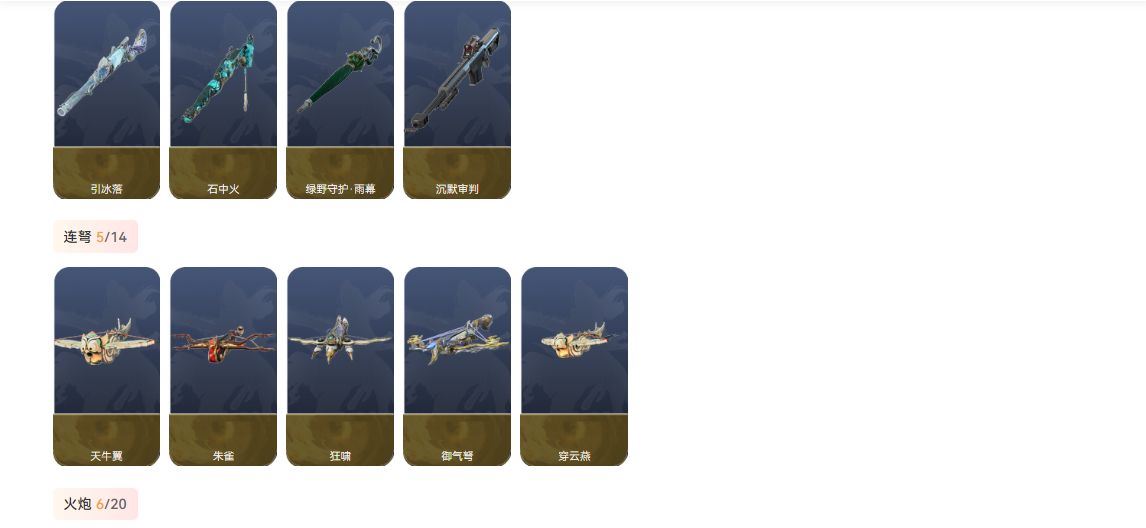Screen dimensions: 1146x528
Task: Click the 穿云燕 crossbow image
Action: [574, 341]
